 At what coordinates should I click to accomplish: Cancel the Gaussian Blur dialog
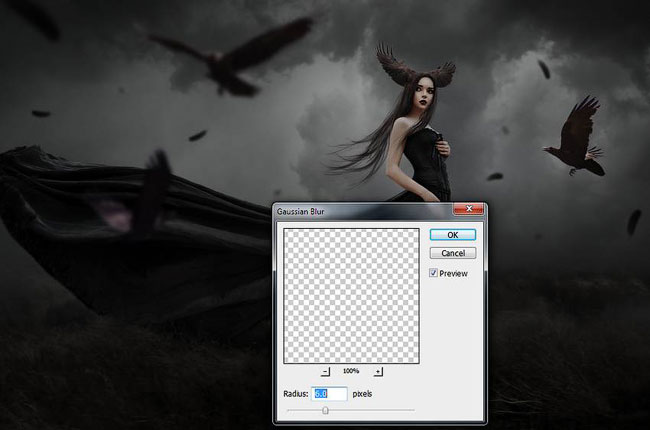point(453,253)
